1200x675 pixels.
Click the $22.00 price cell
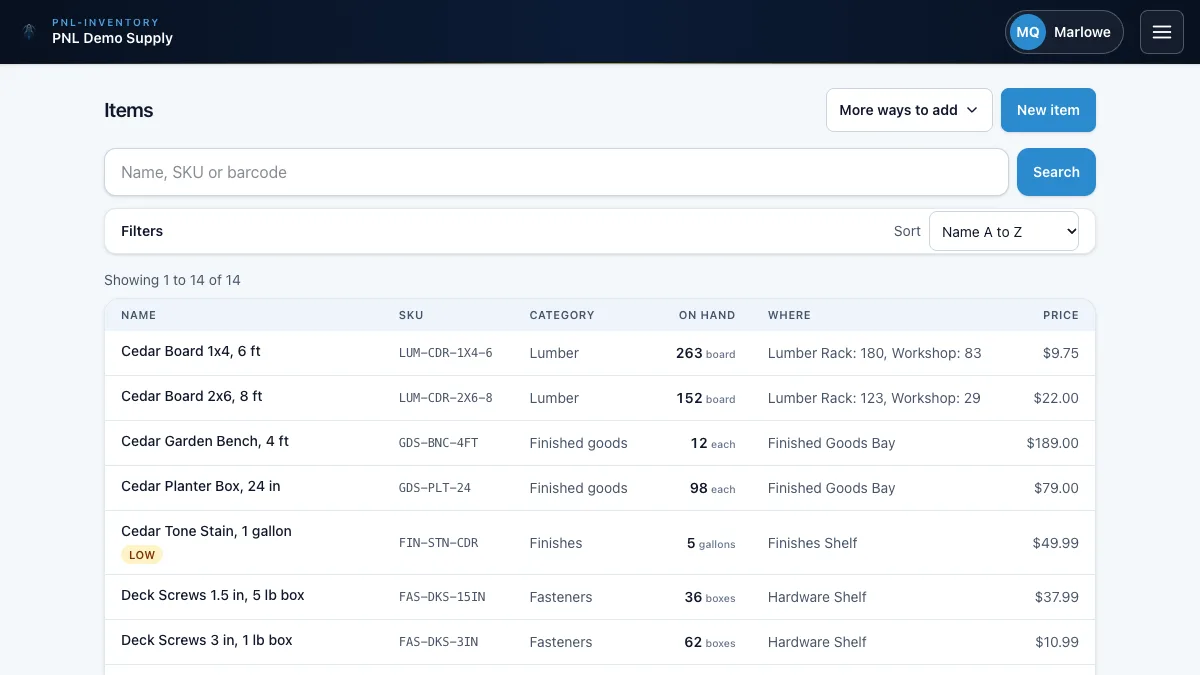(1056, 398)
